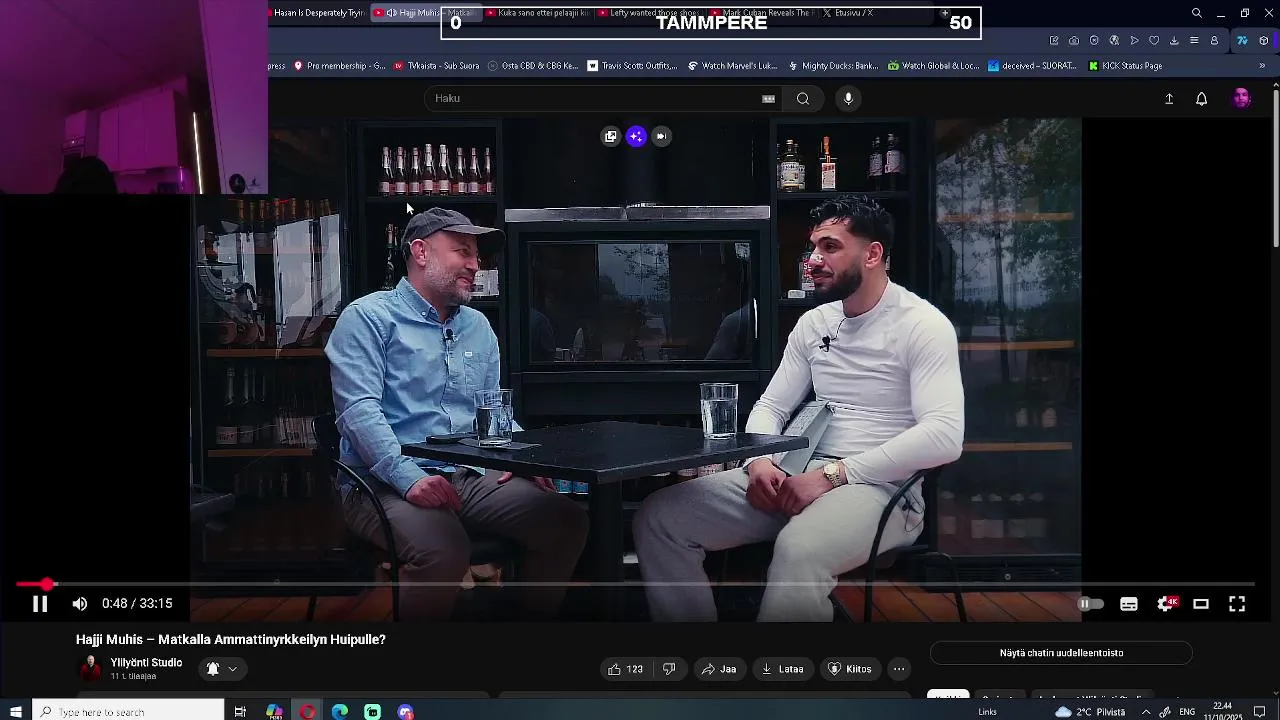Screen dimensions: 1280x720
Task: Click the video camera overlay icon
Action: tap(661, 136)
